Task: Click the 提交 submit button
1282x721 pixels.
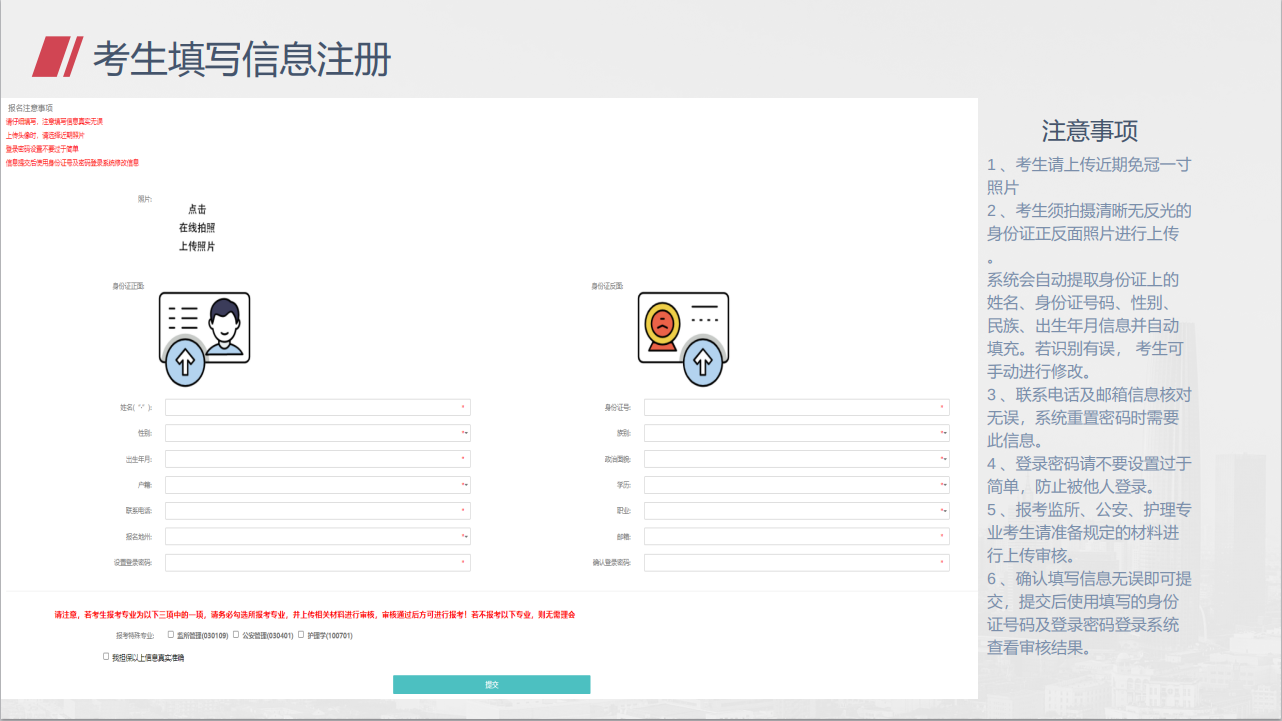Action: (x=491, y=685)
